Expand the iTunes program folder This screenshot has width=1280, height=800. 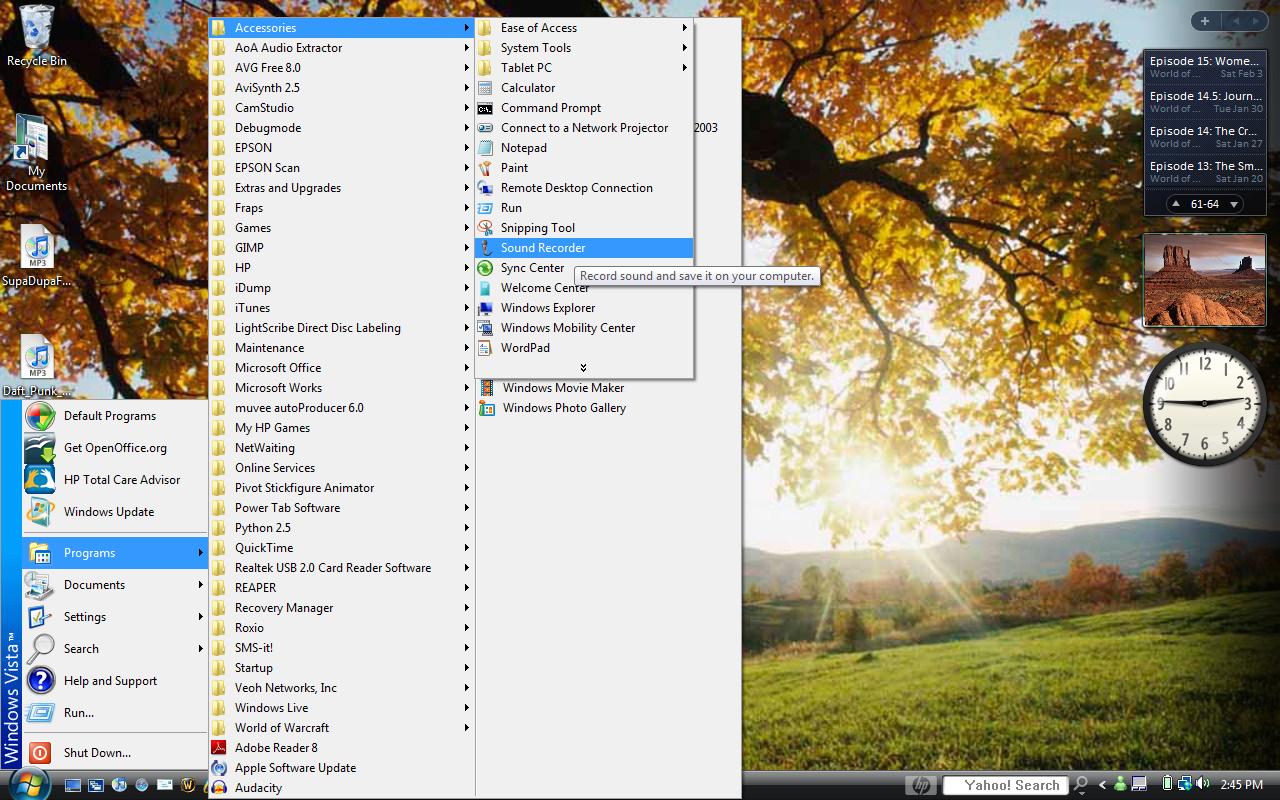pos(341,308)
